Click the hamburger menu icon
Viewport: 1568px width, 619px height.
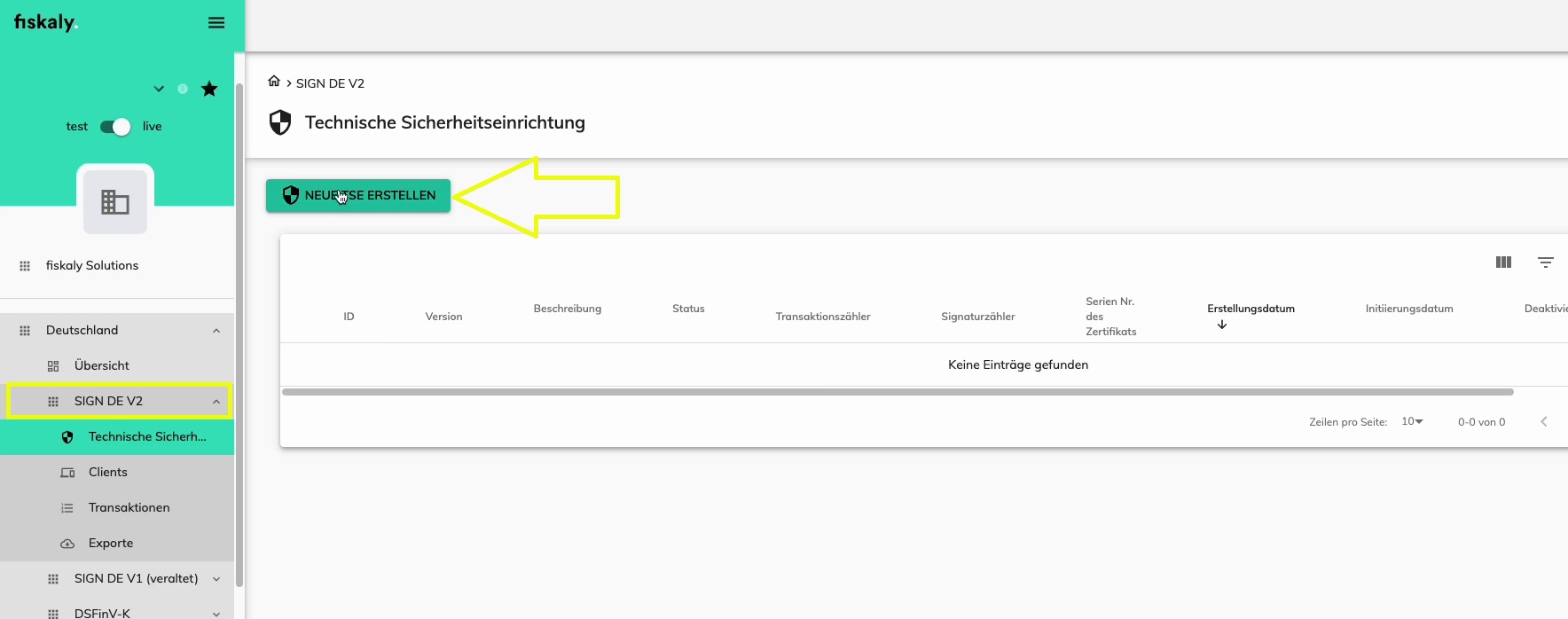[216, 23]
